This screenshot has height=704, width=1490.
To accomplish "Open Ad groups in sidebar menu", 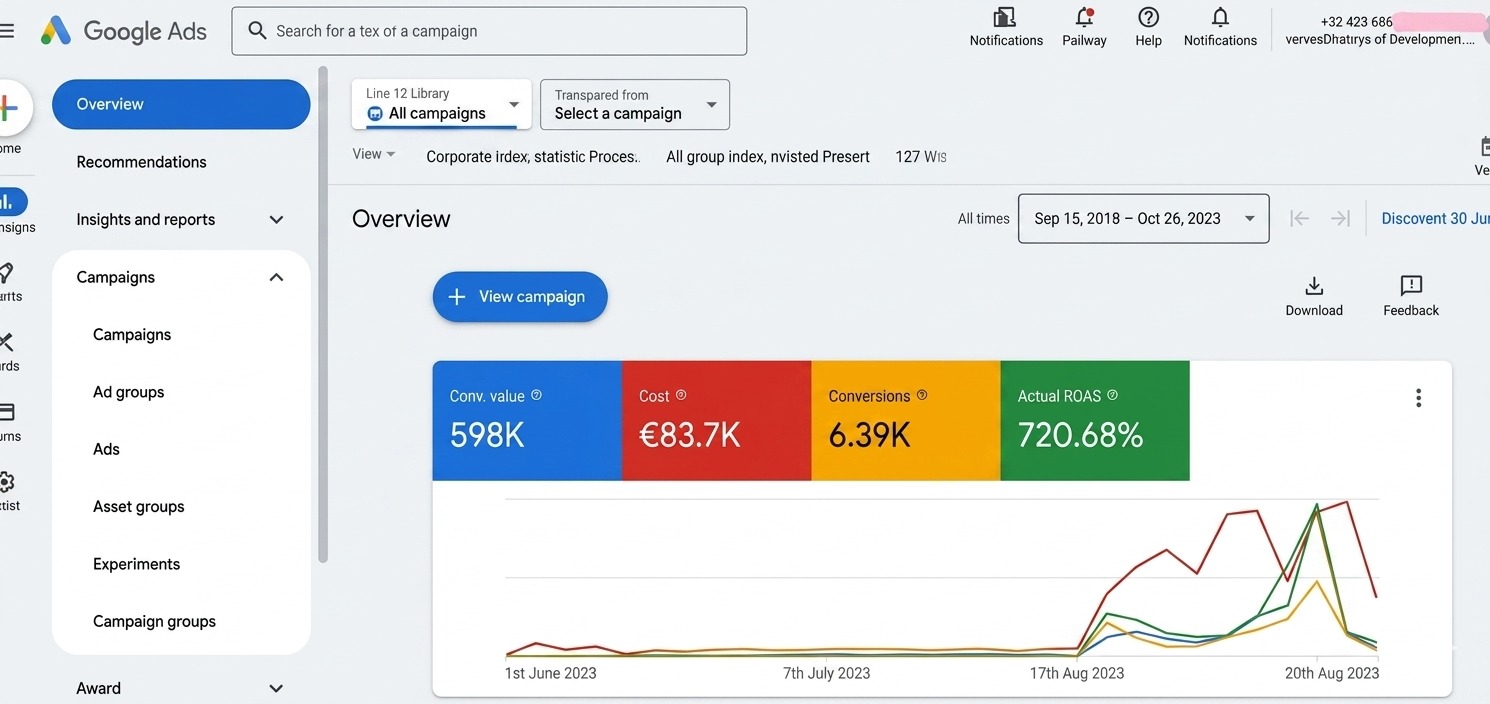I will (x=128, y=392).
